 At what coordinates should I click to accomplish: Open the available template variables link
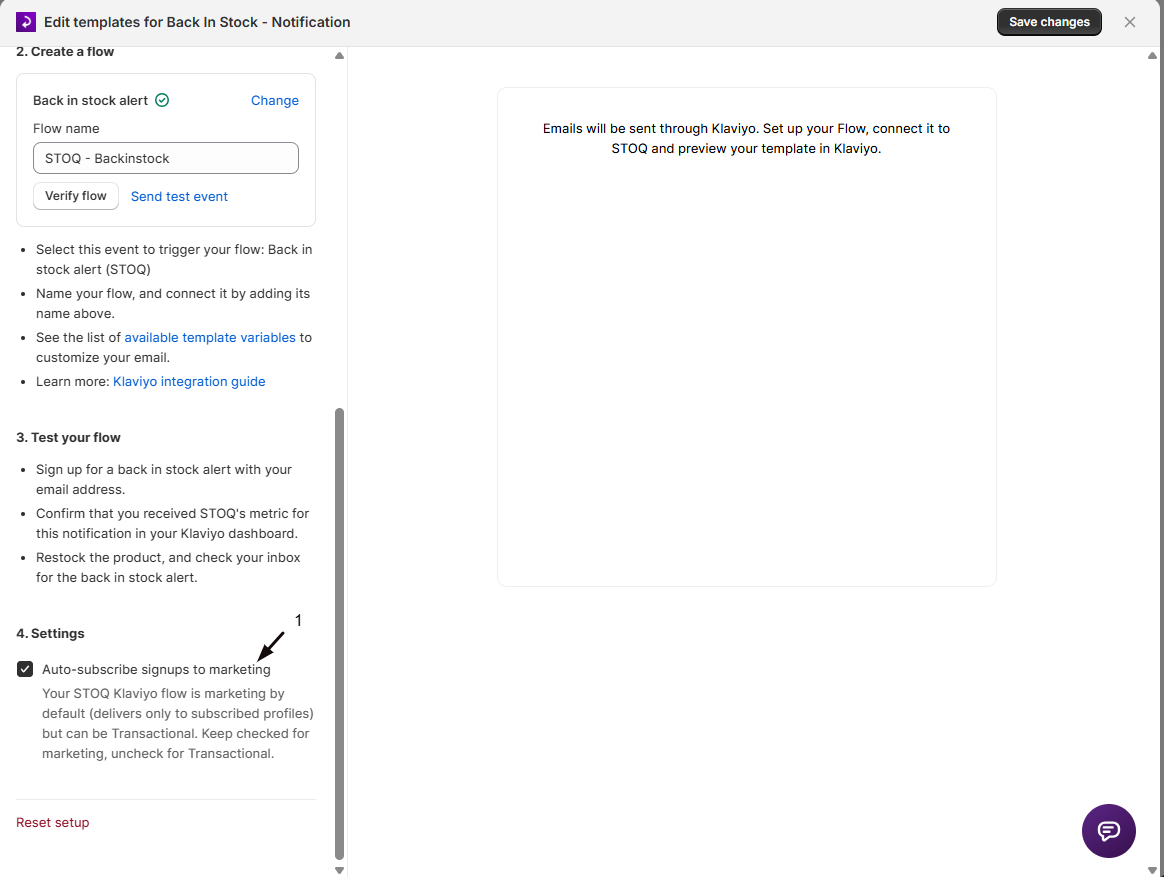click(x=210, y=337)
